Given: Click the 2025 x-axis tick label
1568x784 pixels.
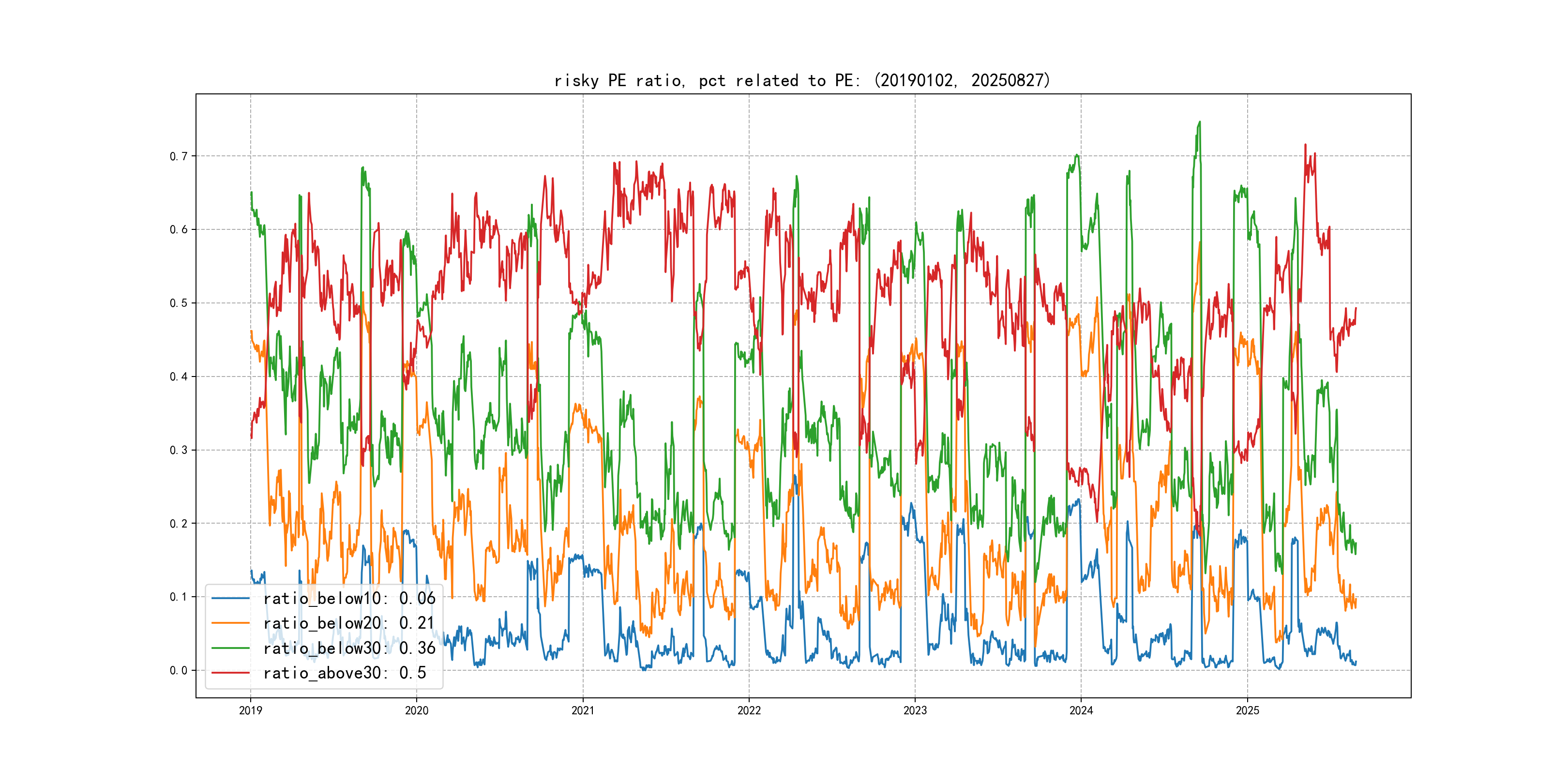Looking at the screenshot, I should tap(1247, 710).
